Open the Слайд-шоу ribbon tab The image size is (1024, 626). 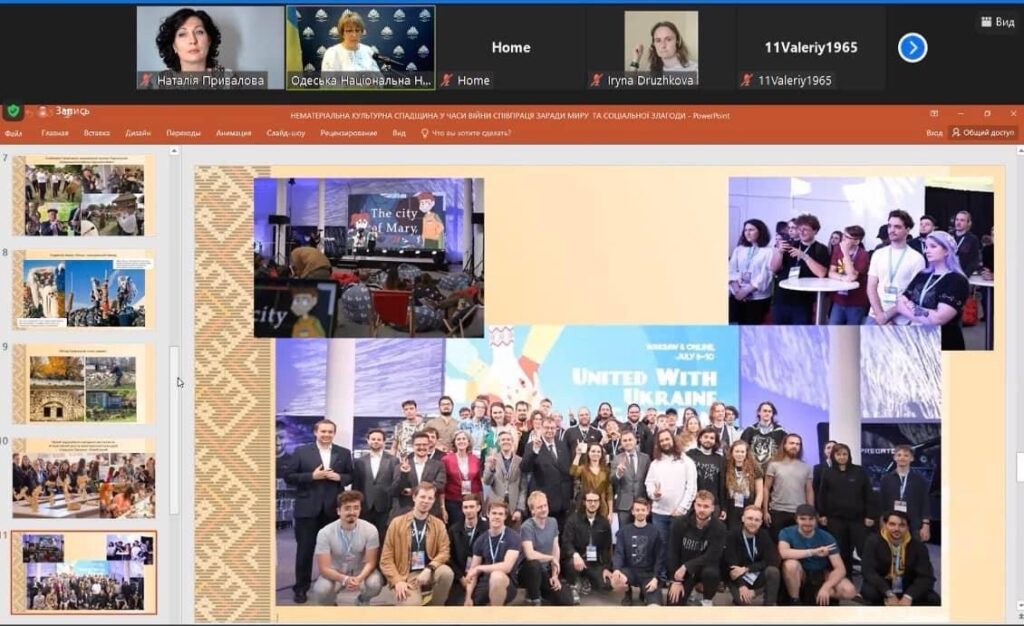[285, 133]
